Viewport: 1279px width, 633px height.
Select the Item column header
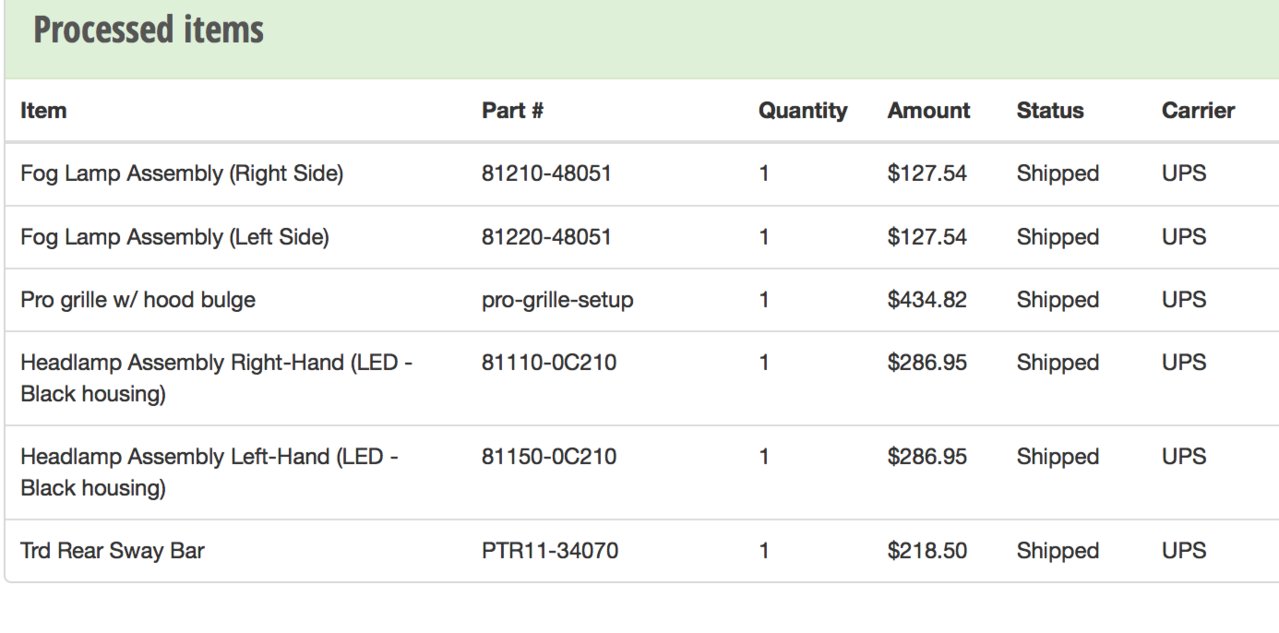pos(43,110)
